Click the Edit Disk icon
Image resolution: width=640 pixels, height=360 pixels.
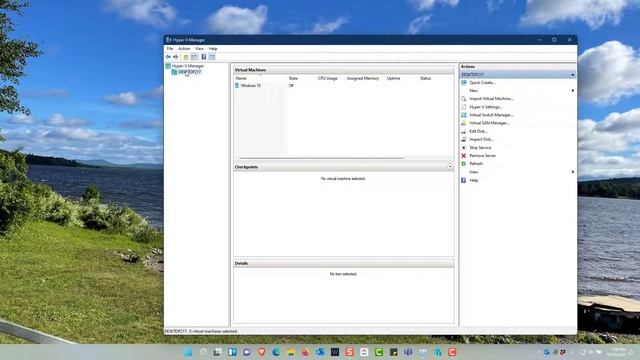pyautogui.click(x=464, y=131)
